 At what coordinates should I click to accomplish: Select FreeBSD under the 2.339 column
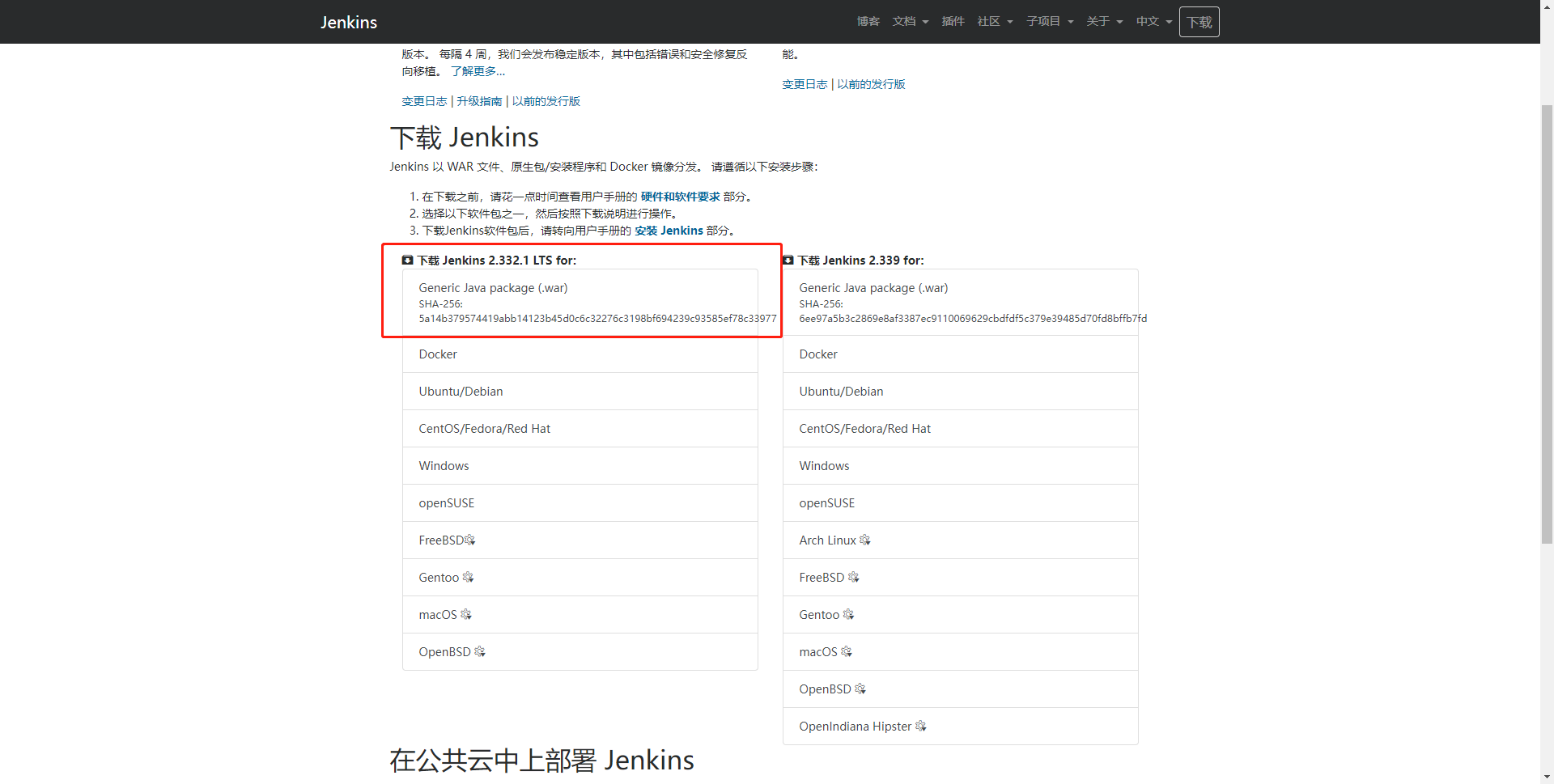960,578
